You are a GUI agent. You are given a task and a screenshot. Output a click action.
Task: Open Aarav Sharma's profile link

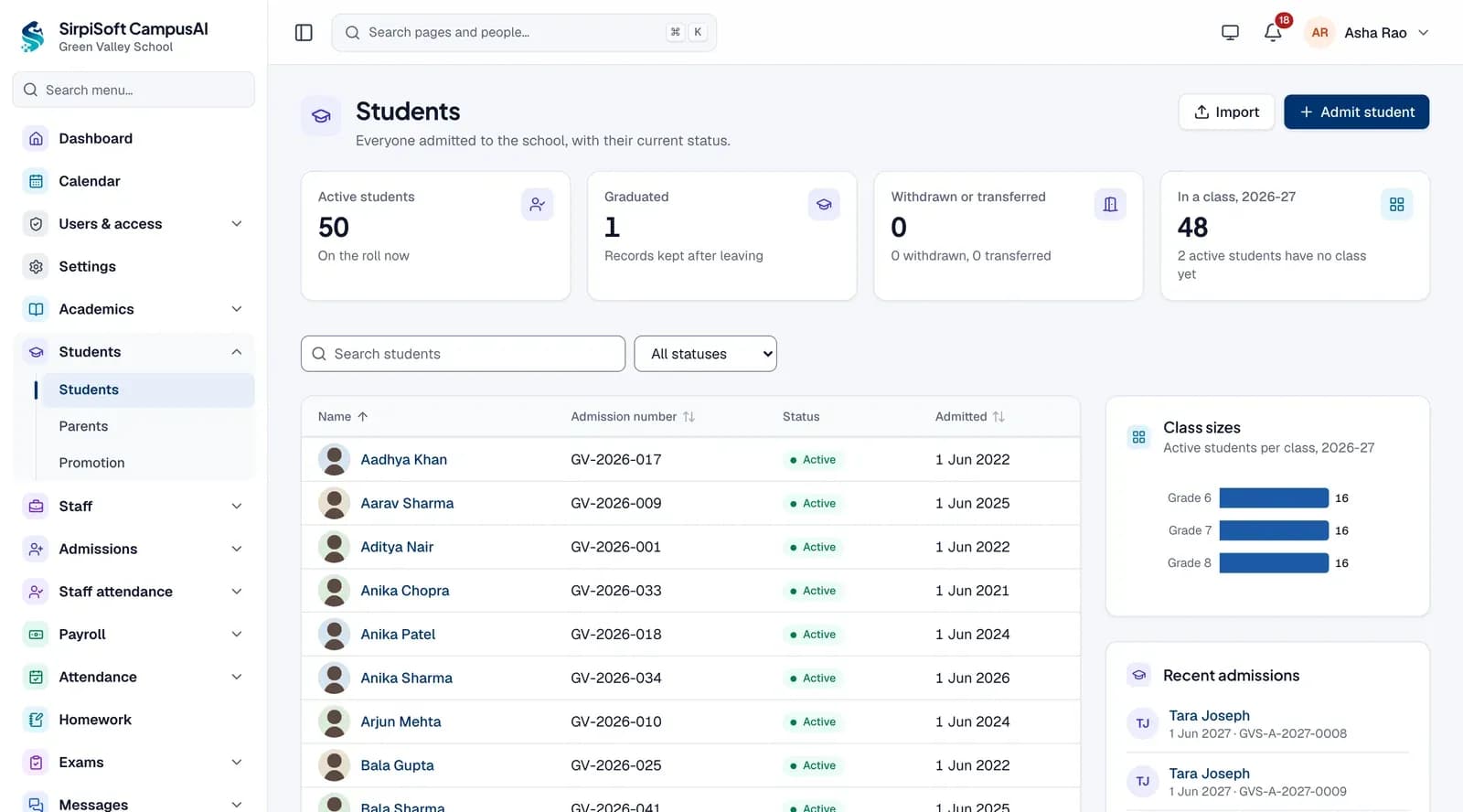(x=407, y=504)
